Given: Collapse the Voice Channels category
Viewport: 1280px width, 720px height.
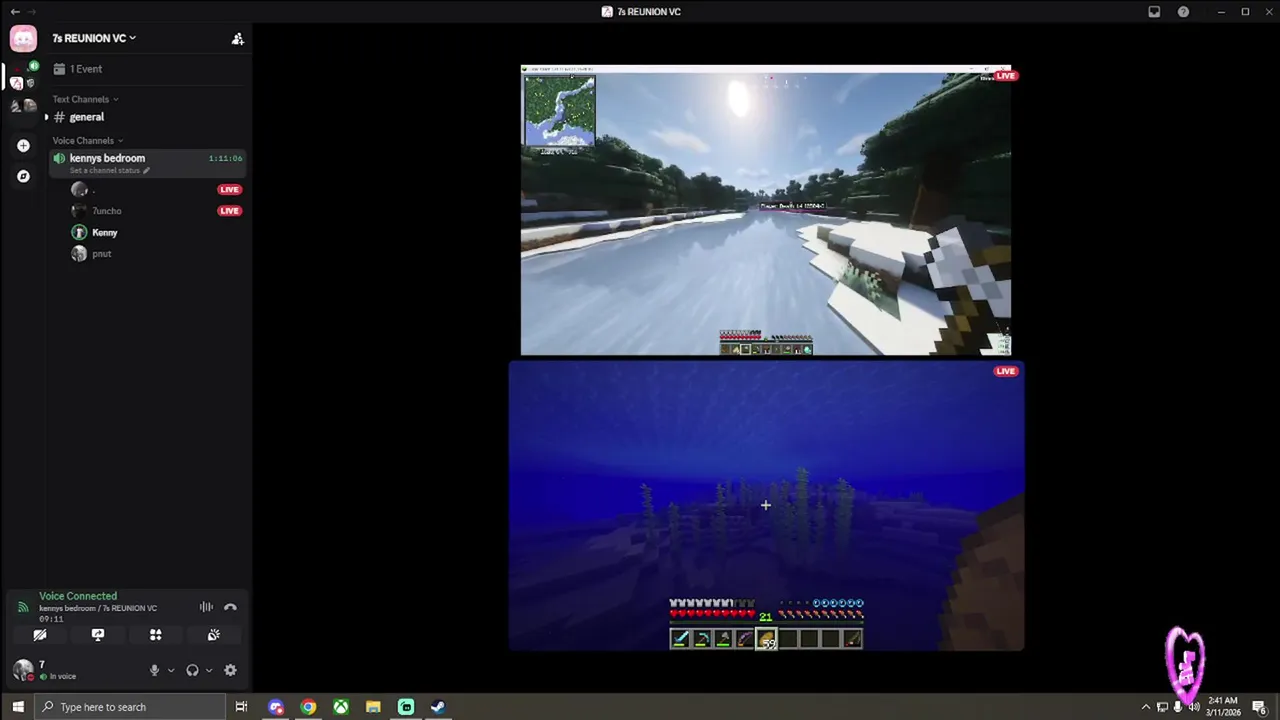Looking at the screenshot, I should (x=88, y=141).
